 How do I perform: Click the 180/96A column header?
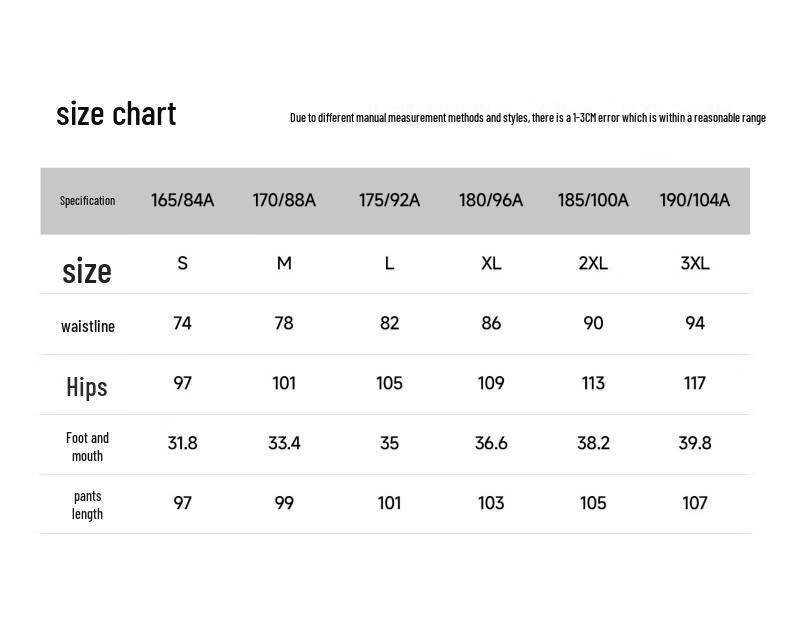coord(491,200)
